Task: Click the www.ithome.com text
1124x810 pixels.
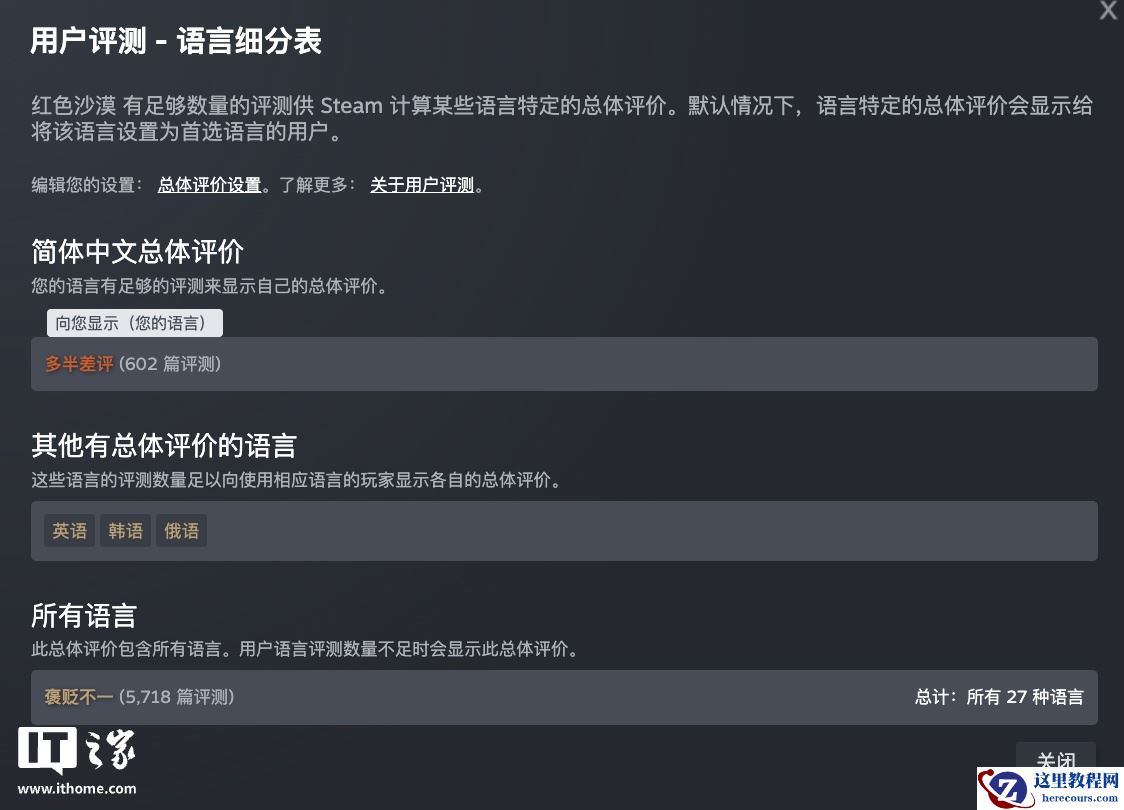Action: pyautogui.click(x=77, y=789)
